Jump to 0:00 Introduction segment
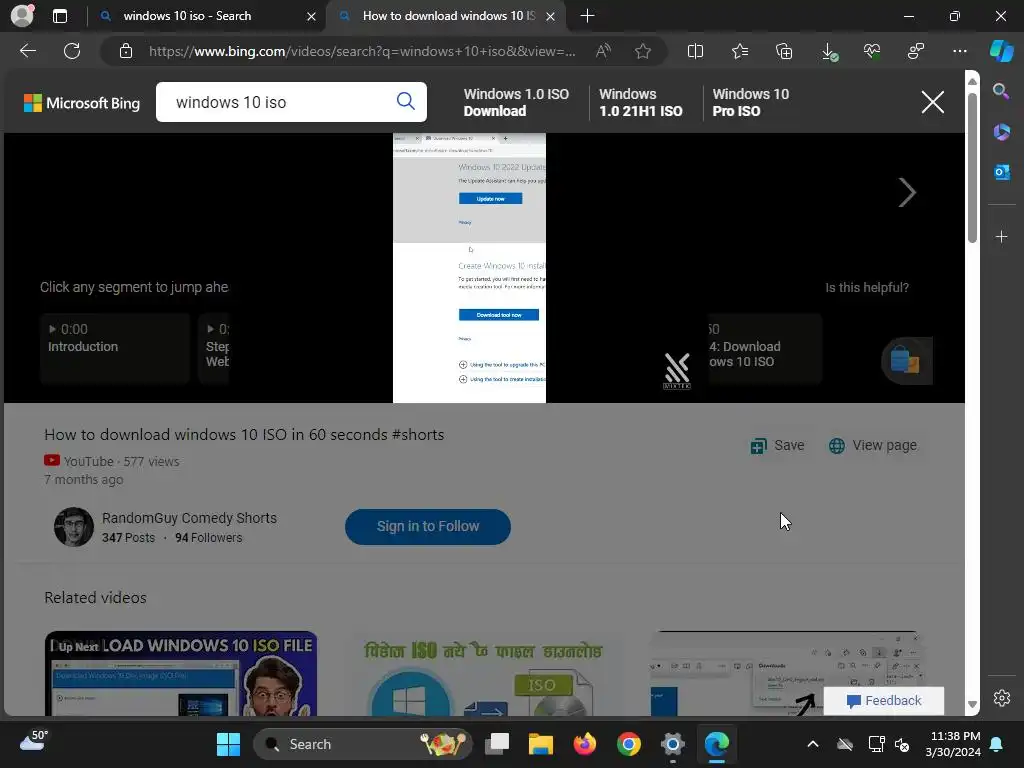 [x=115, y=347]
